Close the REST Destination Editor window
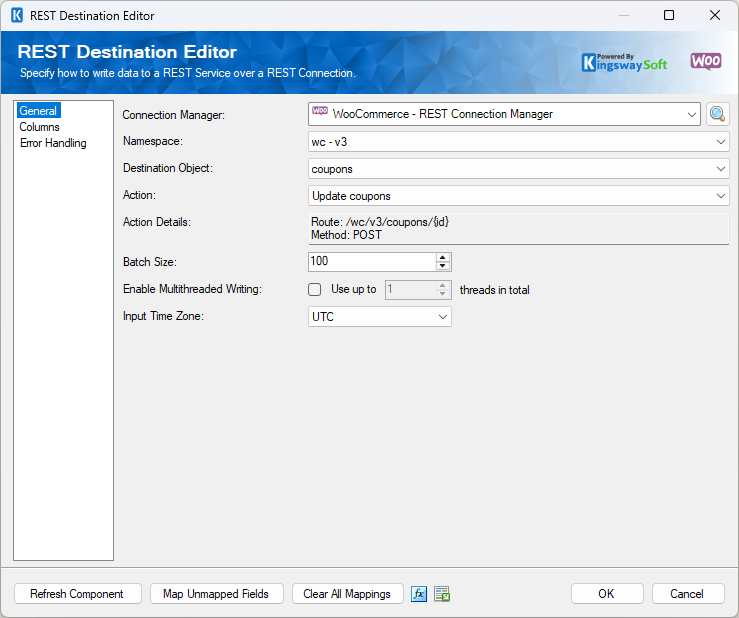Viewport: 739px width, 618px height. pos(714,15)
